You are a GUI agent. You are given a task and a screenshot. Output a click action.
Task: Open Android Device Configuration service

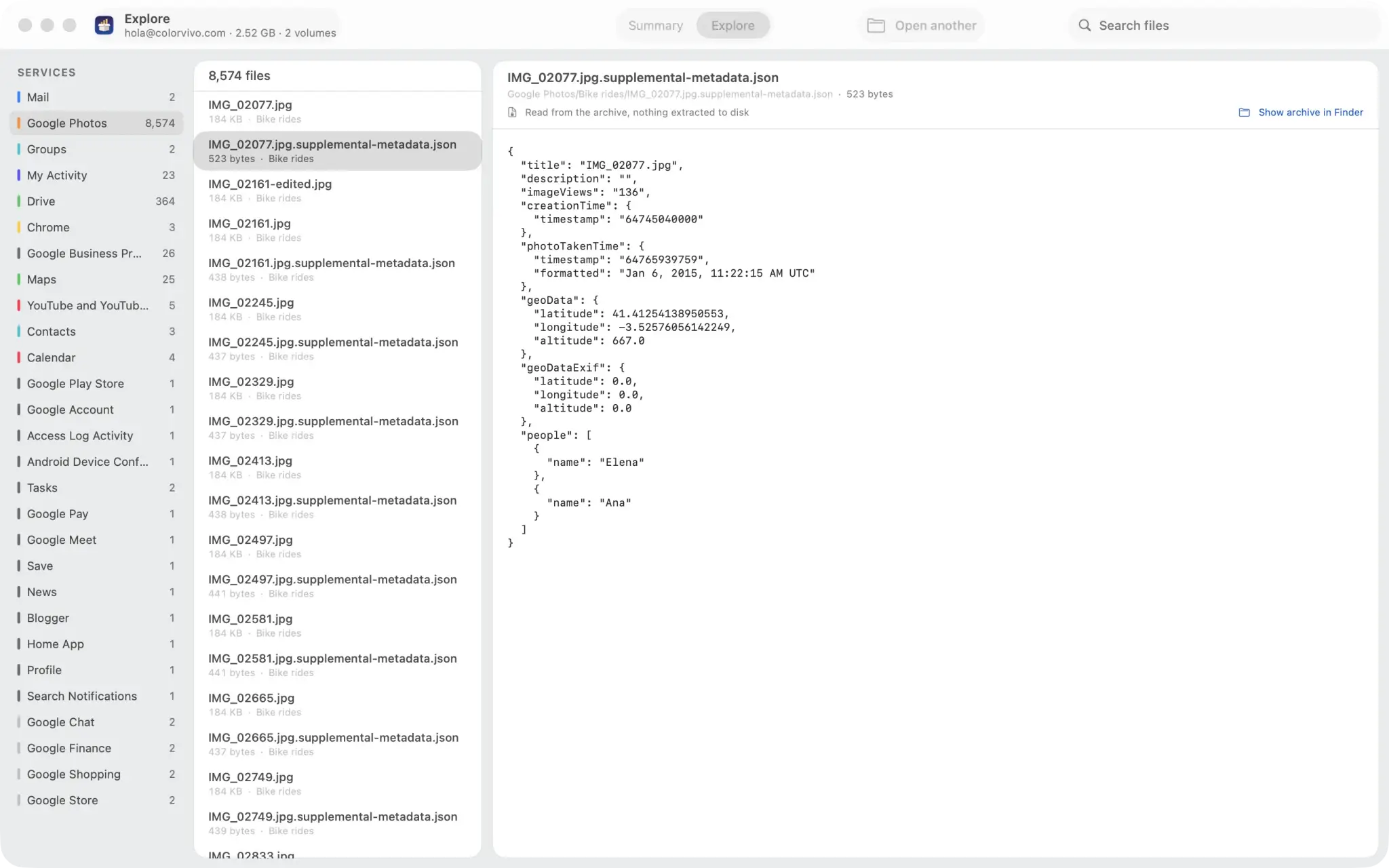[96, 462]
